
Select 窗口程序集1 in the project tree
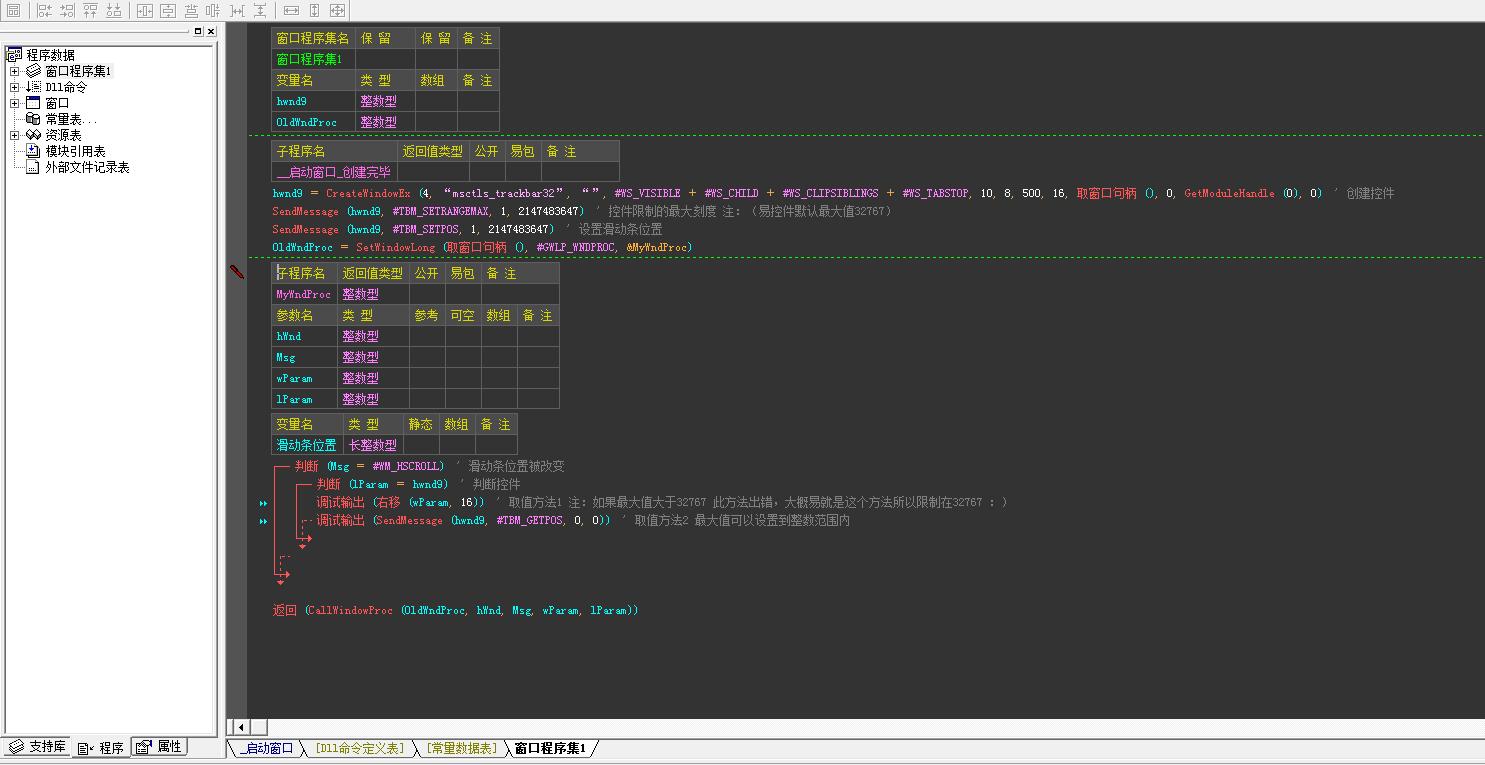79,71
